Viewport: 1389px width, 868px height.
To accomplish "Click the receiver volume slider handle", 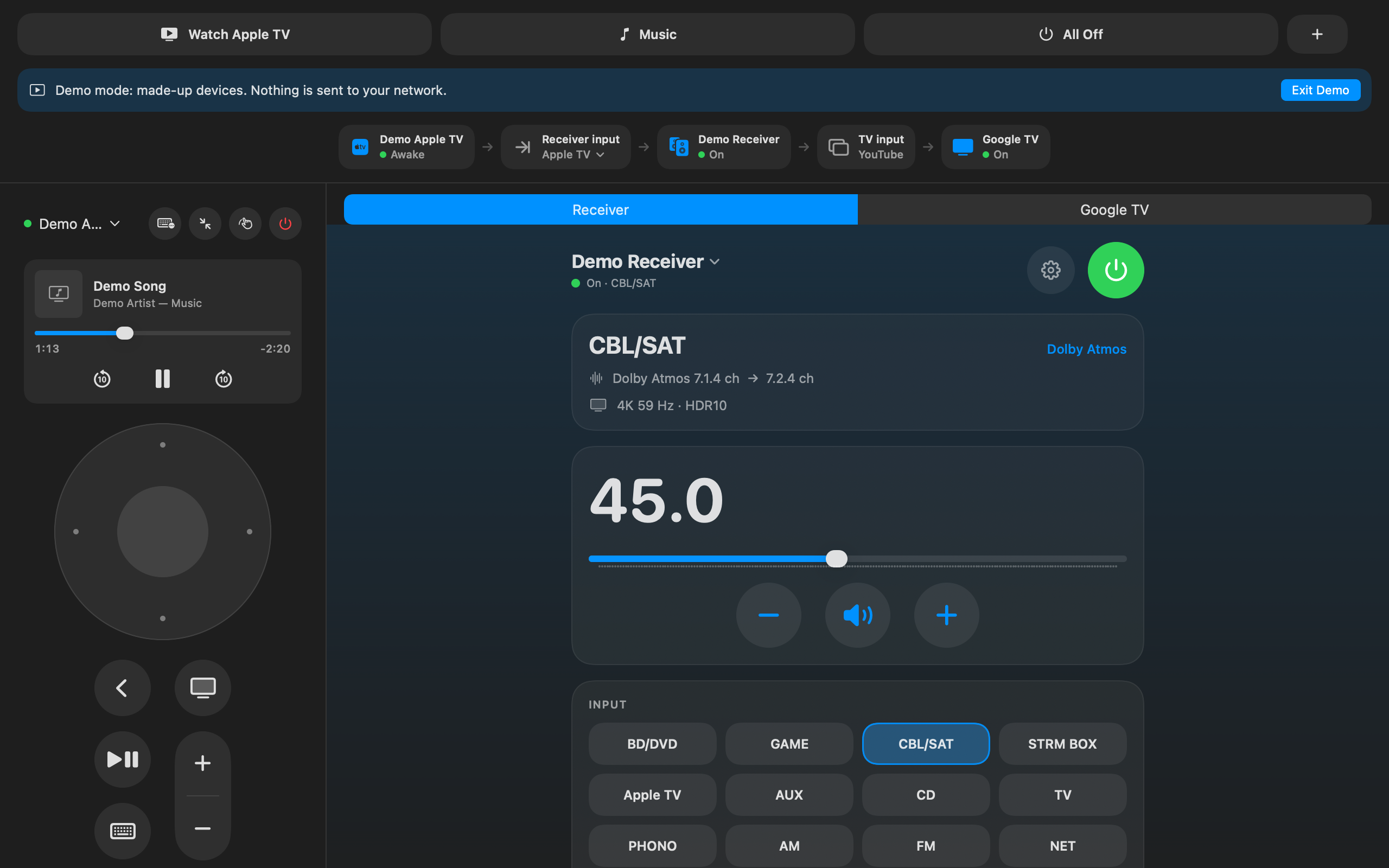I will pyautogui.click(x=836, y=559).
